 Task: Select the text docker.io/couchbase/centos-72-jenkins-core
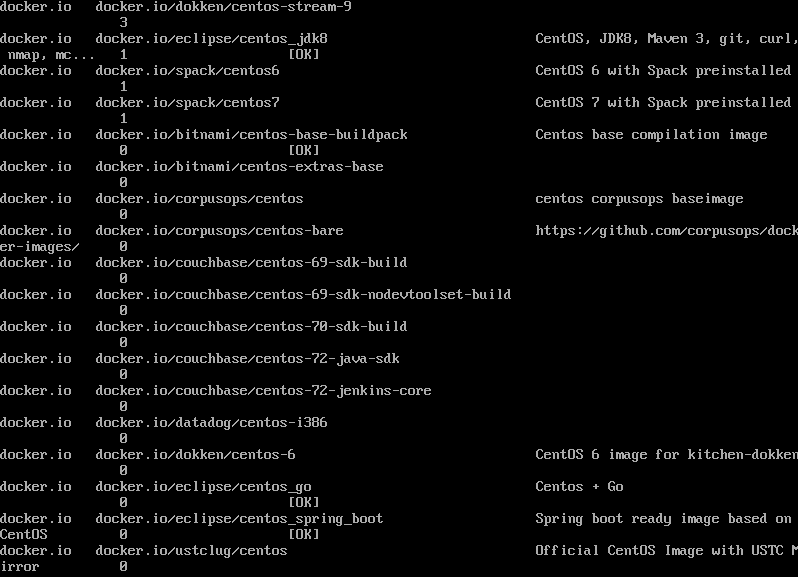263,391
